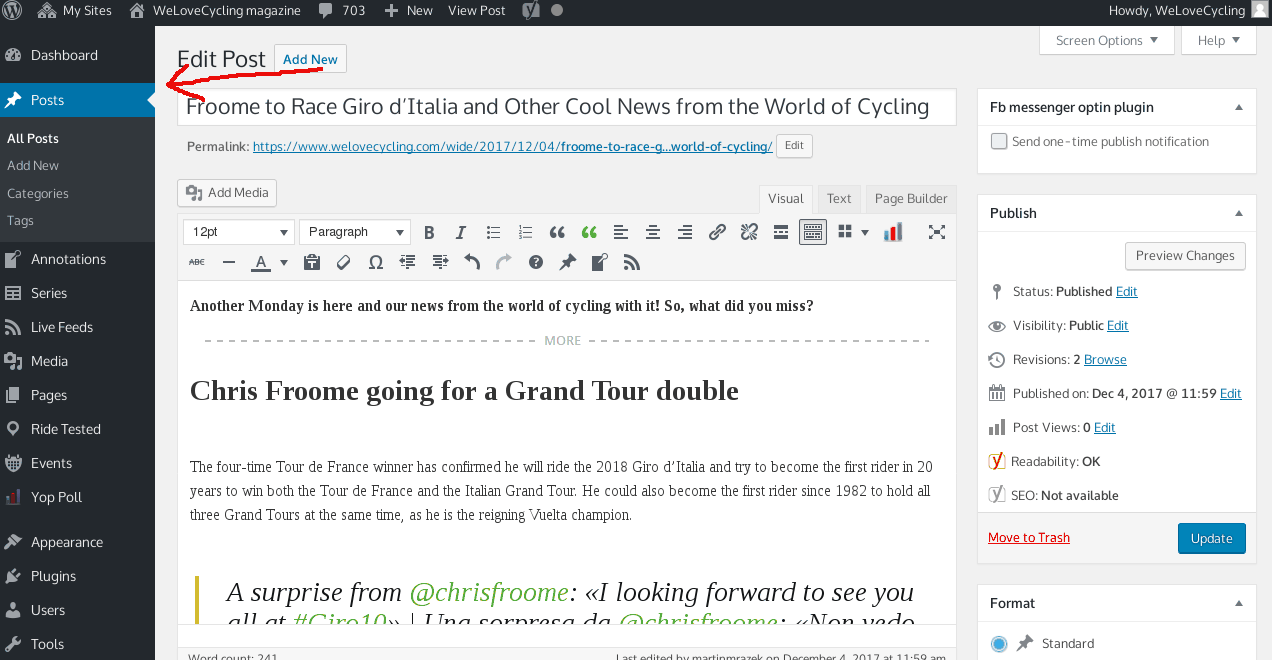Click the pushpin icon in editor toolbar
This screenshot has width=1272, height=660.
568,262
